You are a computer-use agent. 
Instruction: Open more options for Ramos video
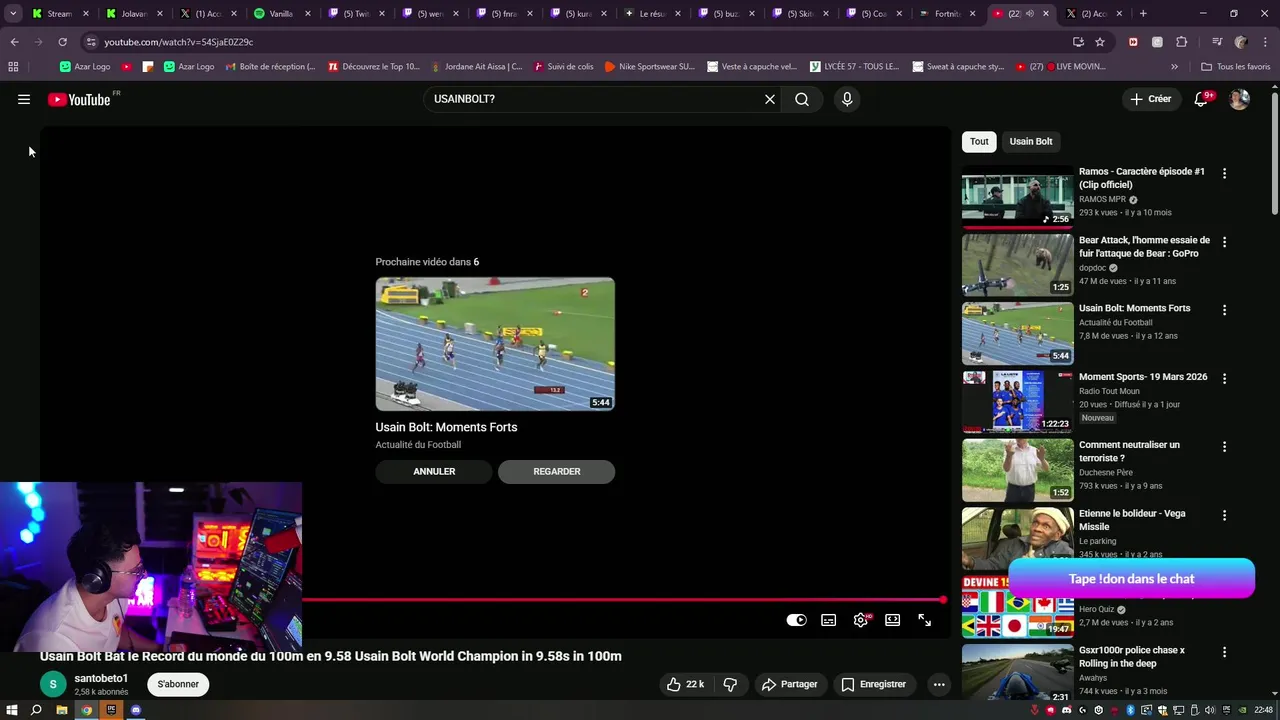(x=1224, y=173)
